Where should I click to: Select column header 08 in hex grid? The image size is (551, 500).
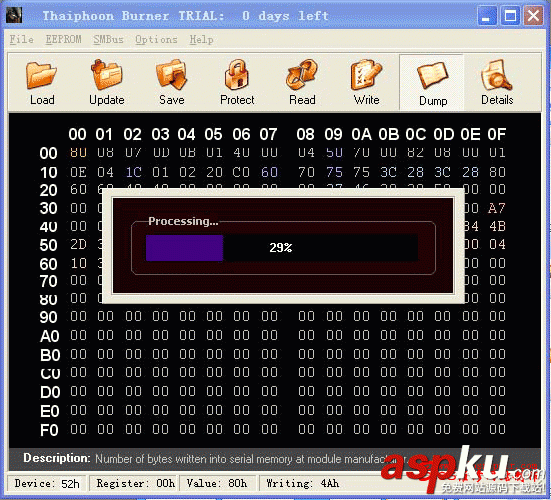[x=305, y=134]
